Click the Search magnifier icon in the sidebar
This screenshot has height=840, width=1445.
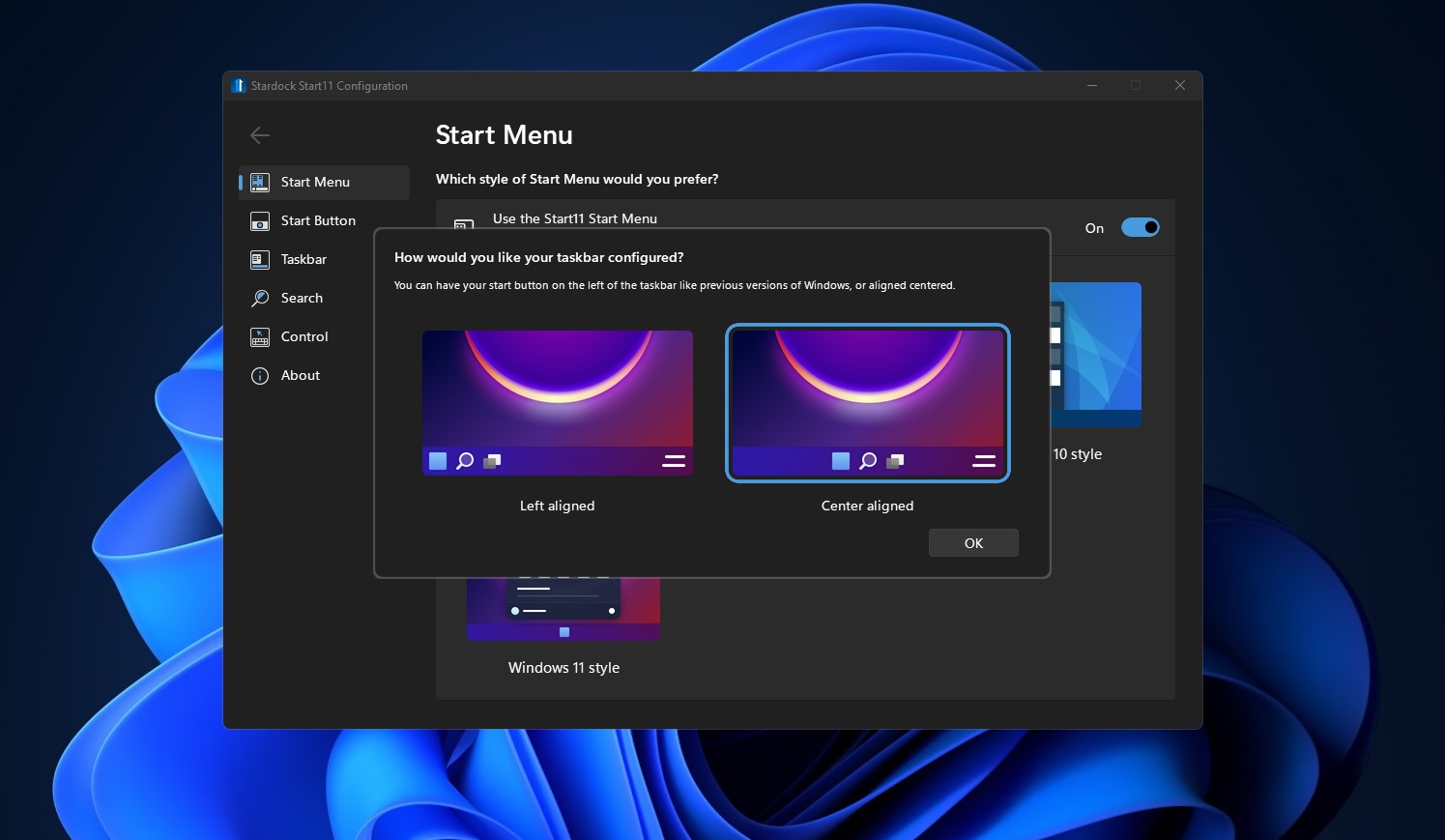(258, 298)
